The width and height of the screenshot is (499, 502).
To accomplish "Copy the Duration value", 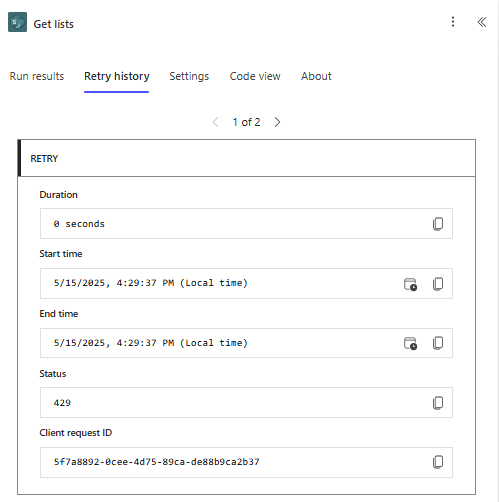I will click(438, 224).
